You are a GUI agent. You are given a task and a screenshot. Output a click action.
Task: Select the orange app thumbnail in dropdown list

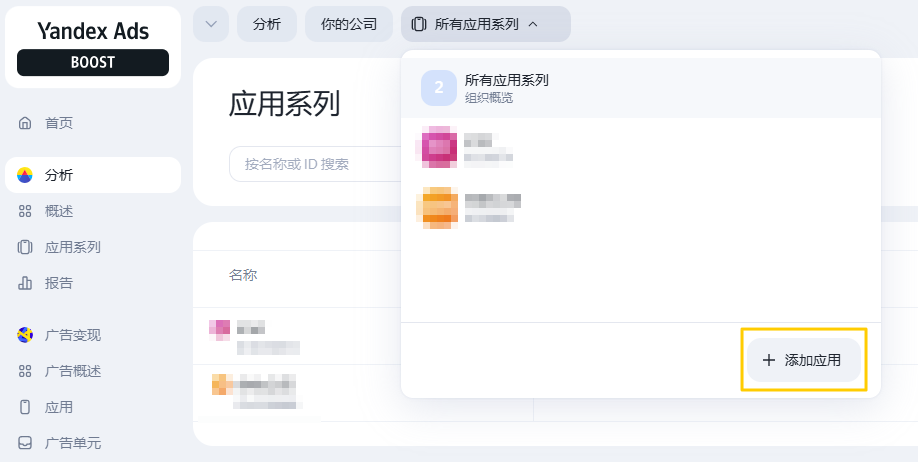pos(437,208)
